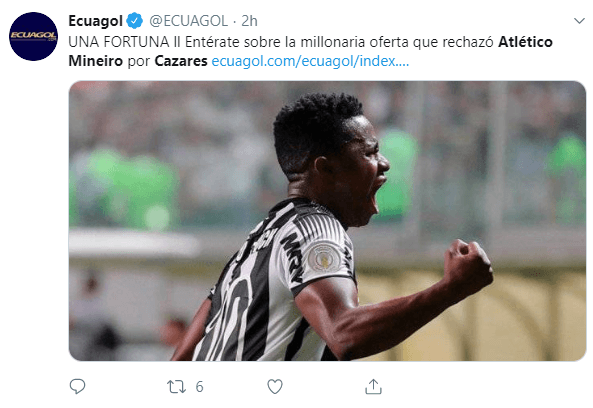Click the @ECUAGOL handle
The height and width of the screenshot is (408, 593).
pyautogui.click(x=188, y=21)
